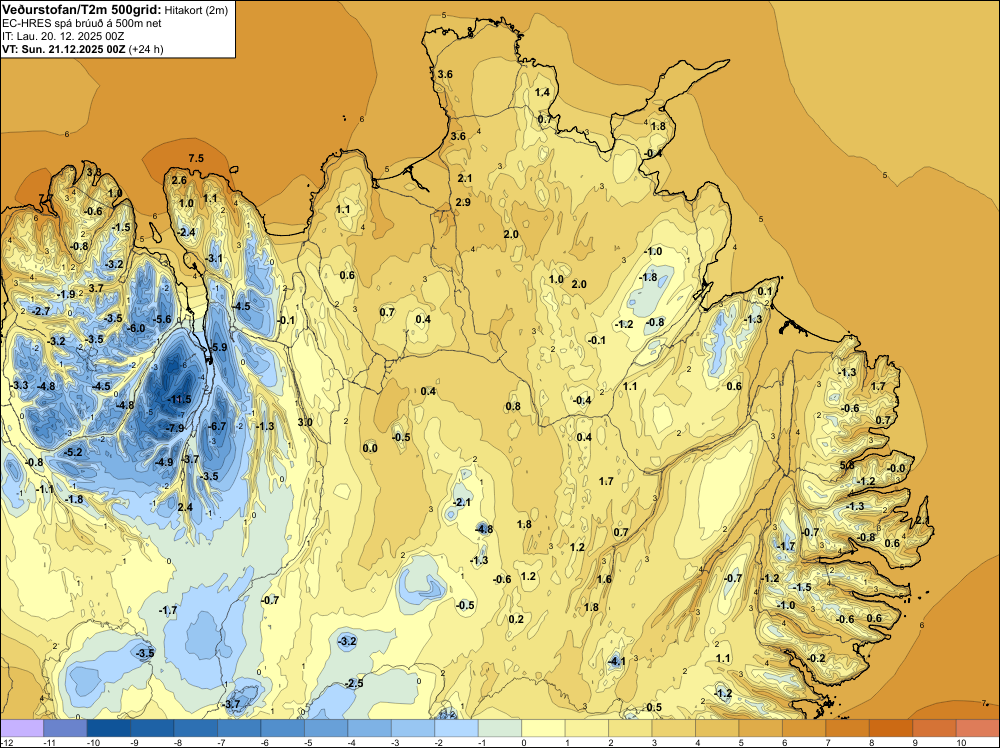Click the coldest value -11.5 on the map
The image size is (1000, 748).
(179, 399)
